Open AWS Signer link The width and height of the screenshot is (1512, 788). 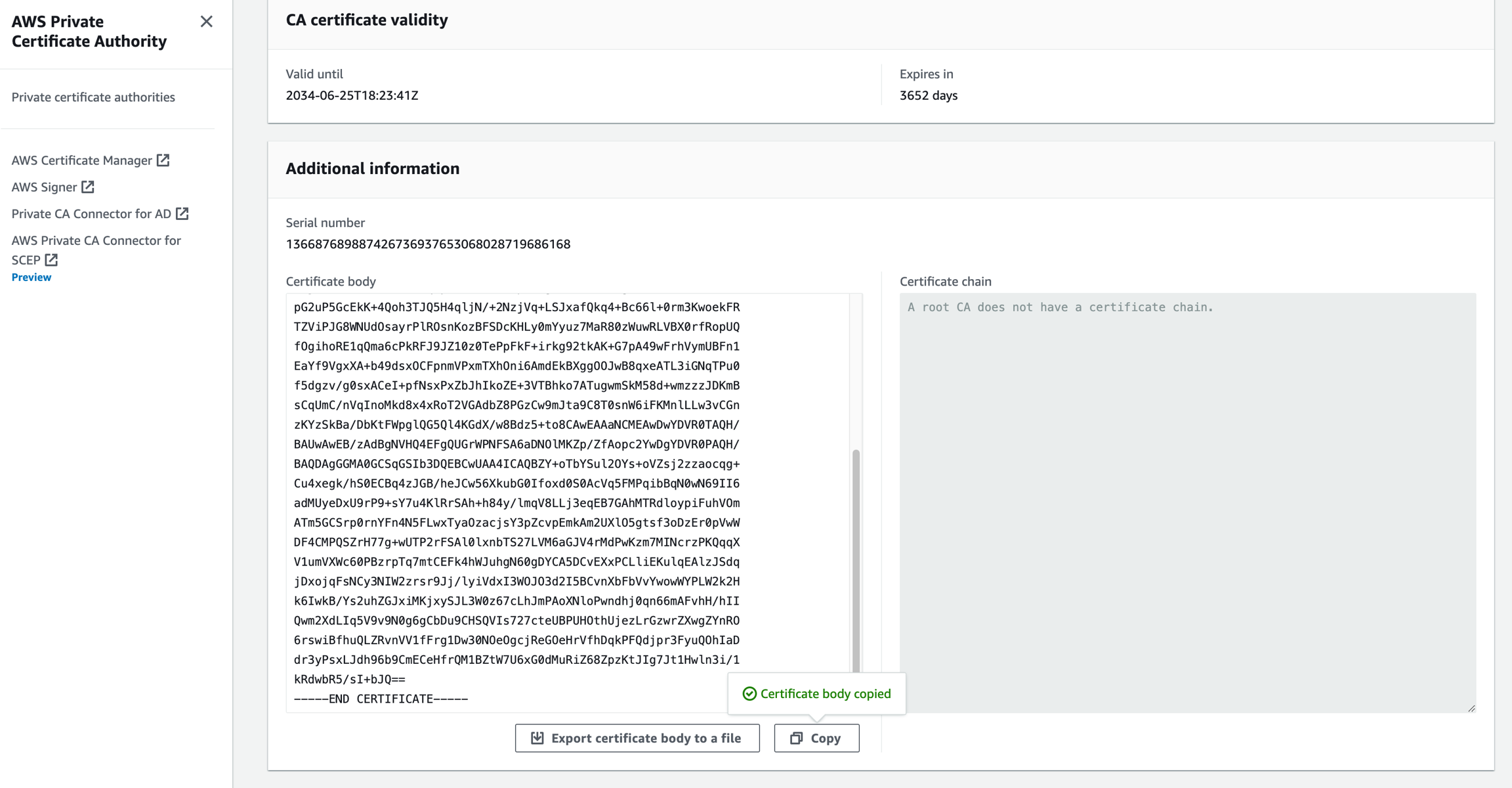click(x=44, y=187)
